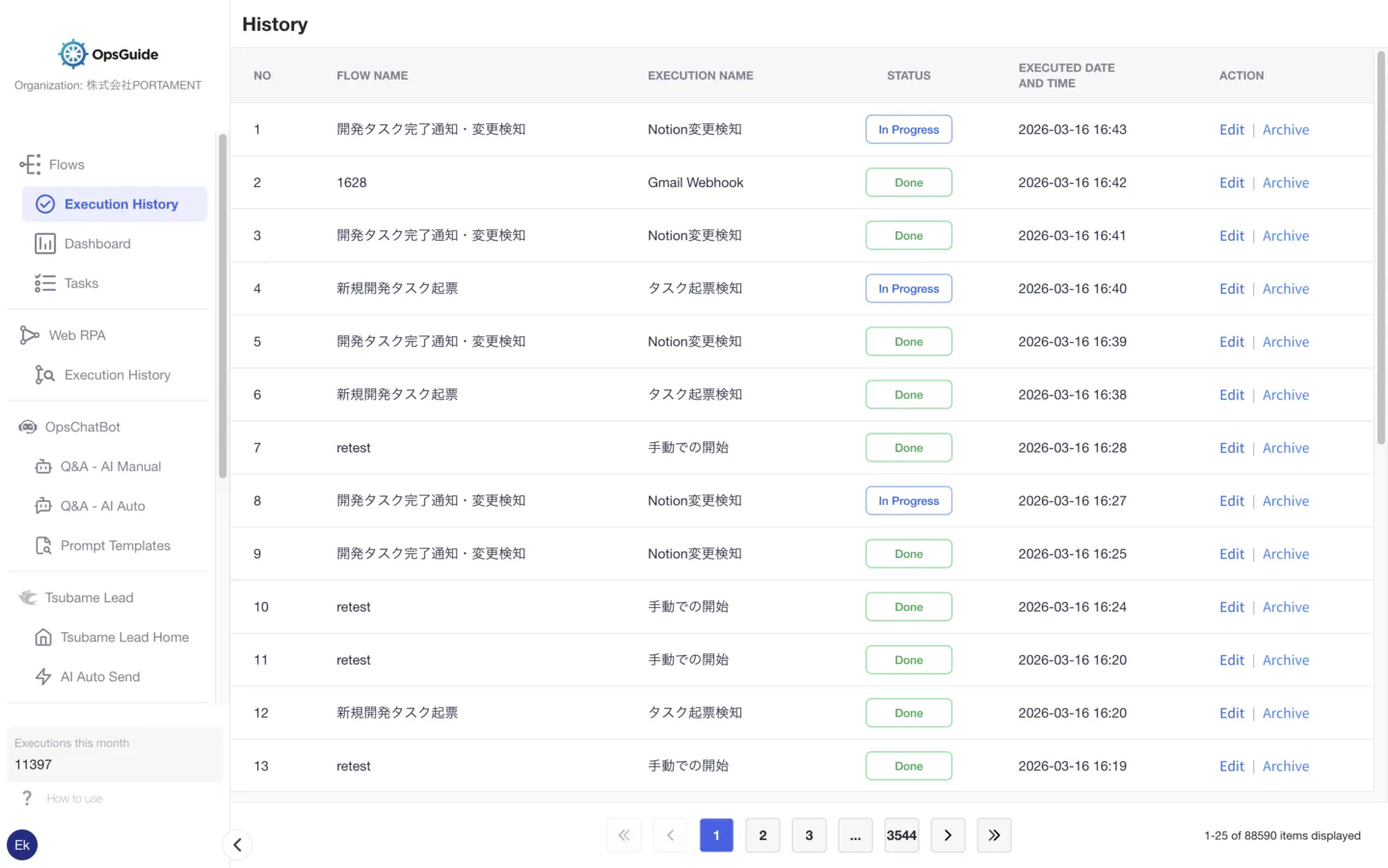Collapse the sidebar with the left chevron
Screen dimensions: 1388x868
tap(237, 844)
